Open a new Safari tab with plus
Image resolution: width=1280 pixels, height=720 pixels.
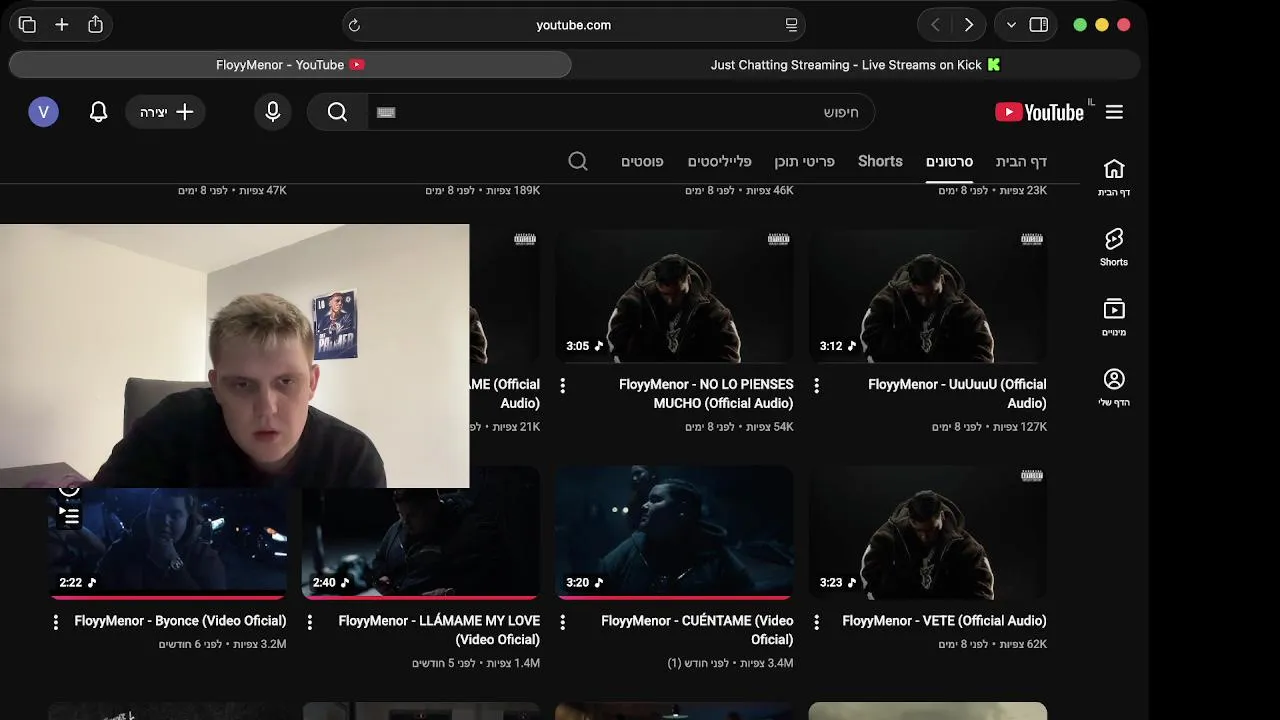coord(62,25)
